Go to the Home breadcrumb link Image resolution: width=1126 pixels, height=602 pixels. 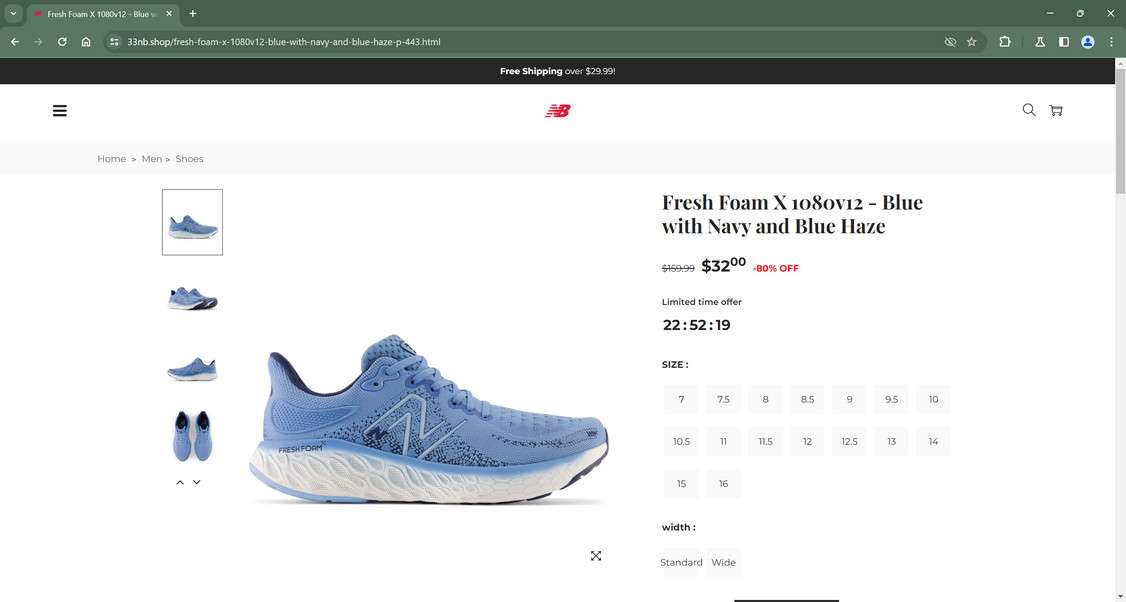click(111, 159)
